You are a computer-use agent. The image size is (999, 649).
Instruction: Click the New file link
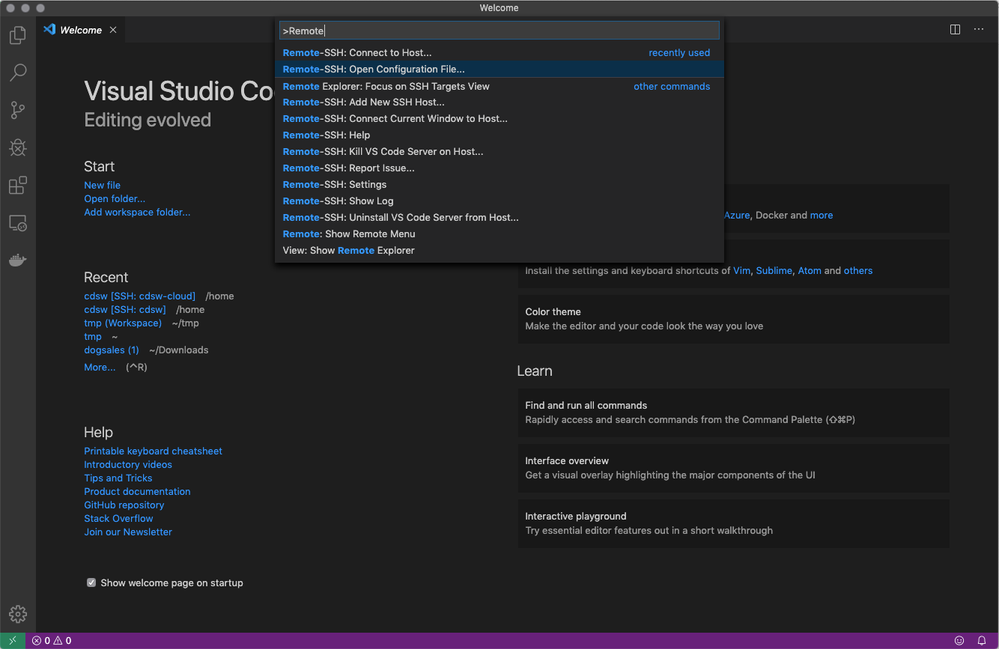pos(102,185)
